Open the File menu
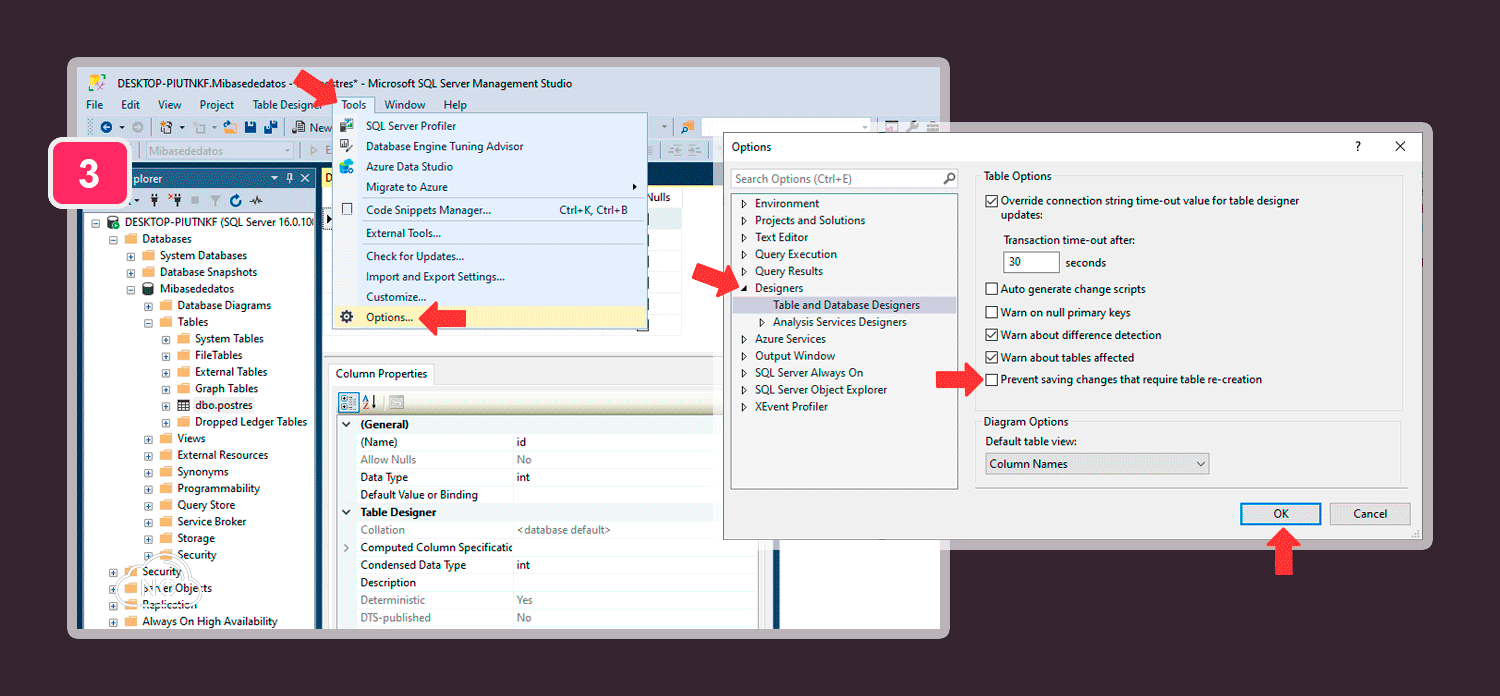Image resolution: width=1500 pixels, height=696 pixels. click(x=95, y=105)
